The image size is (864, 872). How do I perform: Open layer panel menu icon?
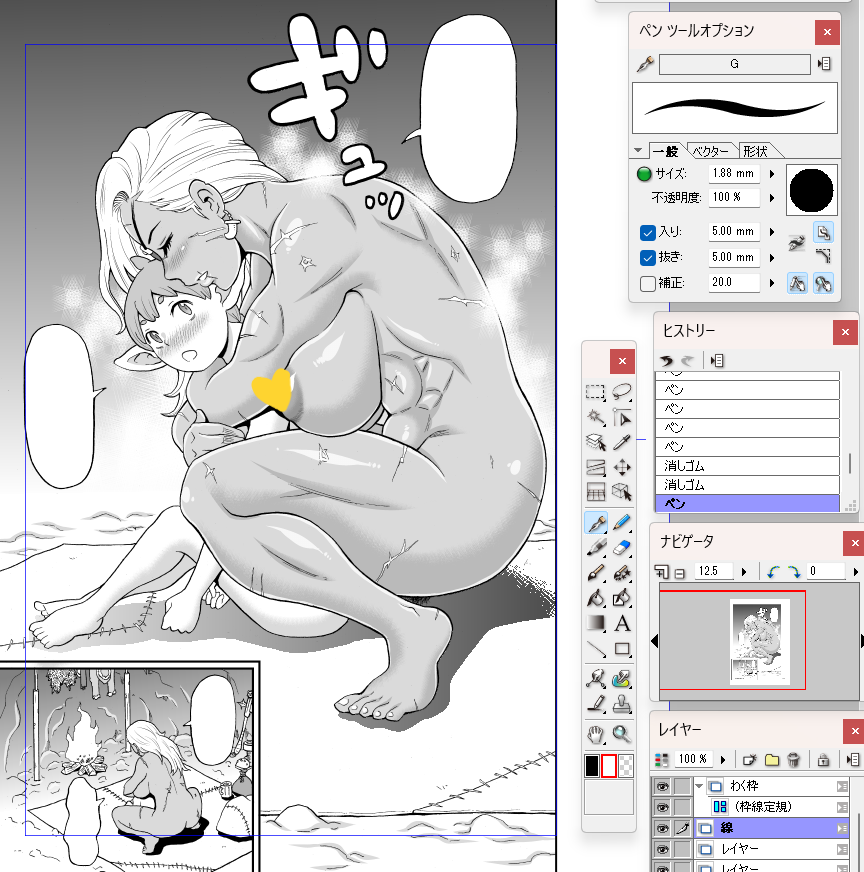tap(852, 759)
